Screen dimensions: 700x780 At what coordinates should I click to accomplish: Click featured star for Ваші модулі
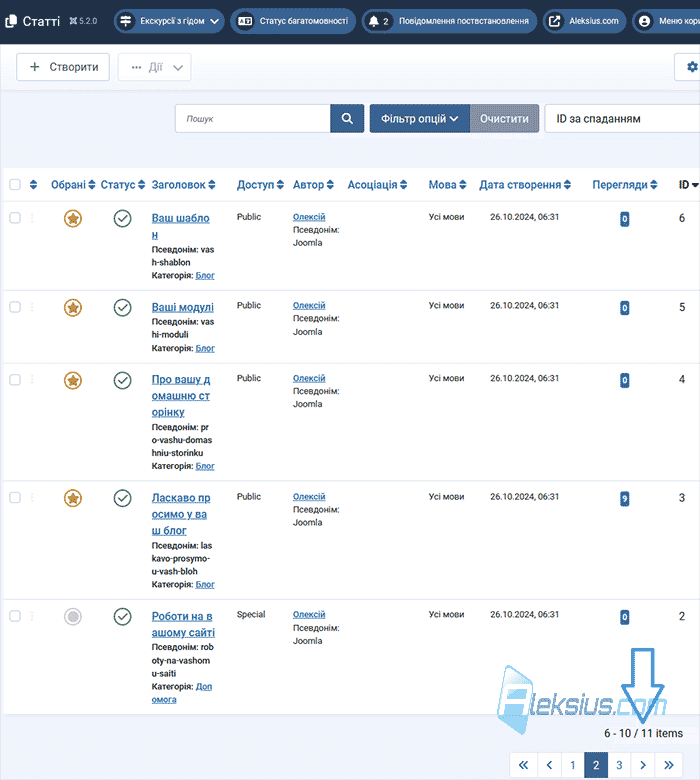73,307
